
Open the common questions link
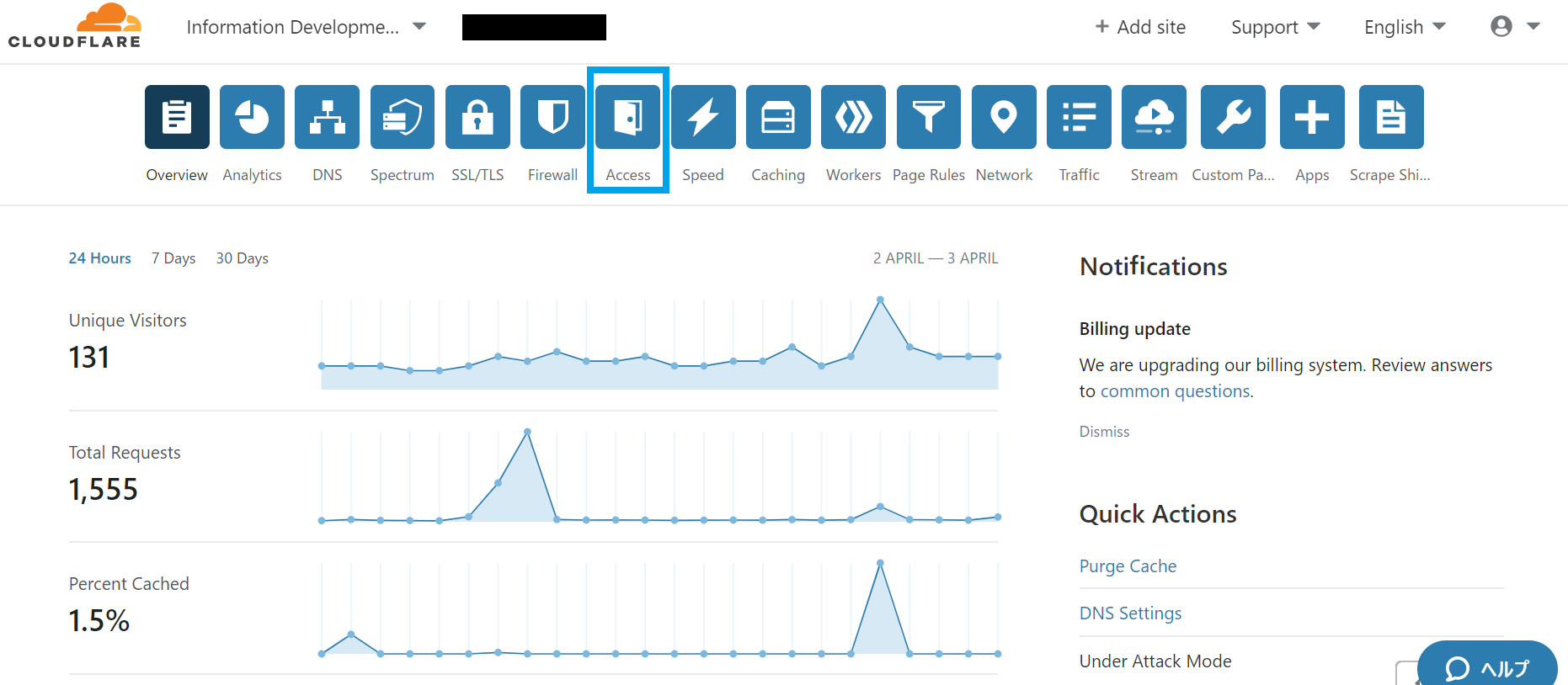click(x=1176, y=391)
